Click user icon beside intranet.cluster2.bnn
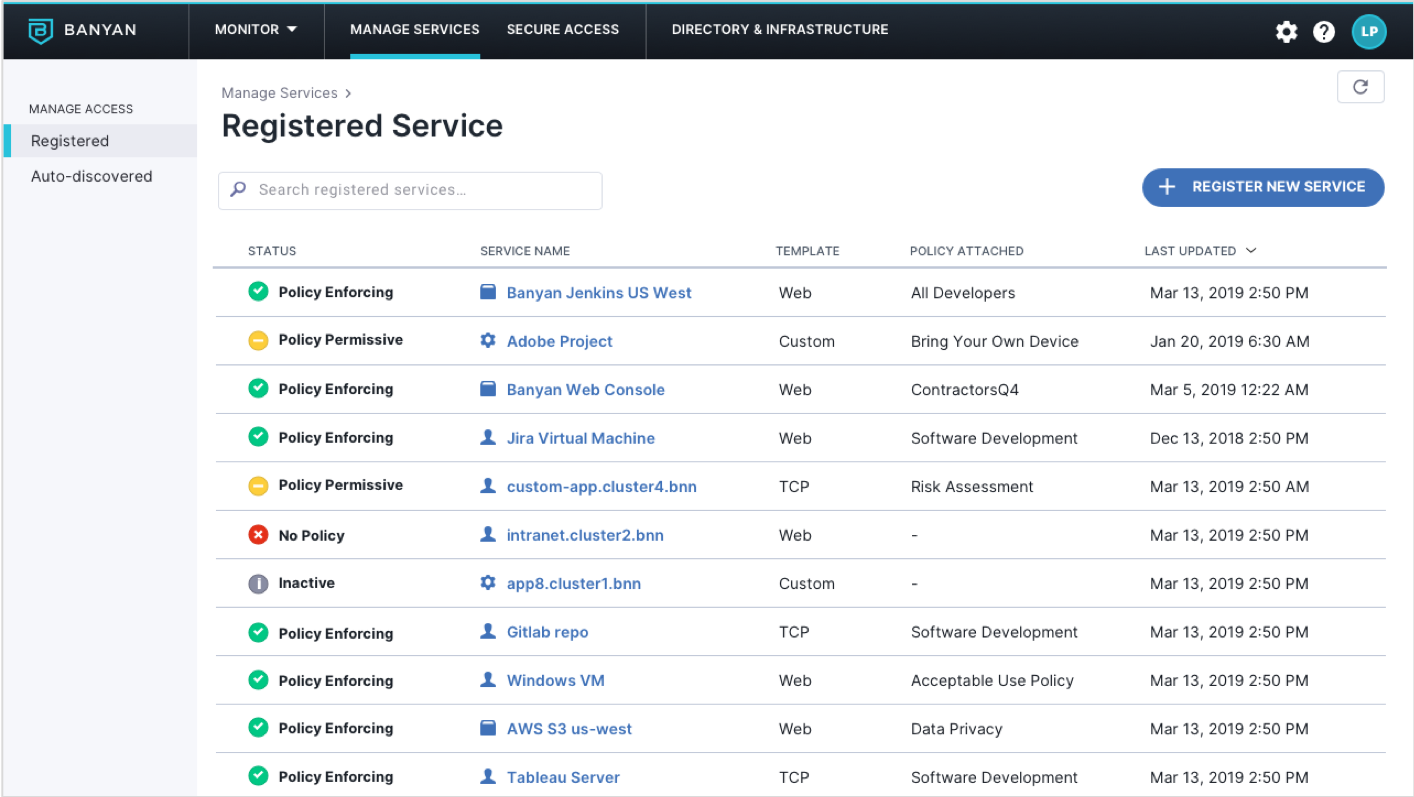Screen dimensions: 1414x797 coord(488,534)
